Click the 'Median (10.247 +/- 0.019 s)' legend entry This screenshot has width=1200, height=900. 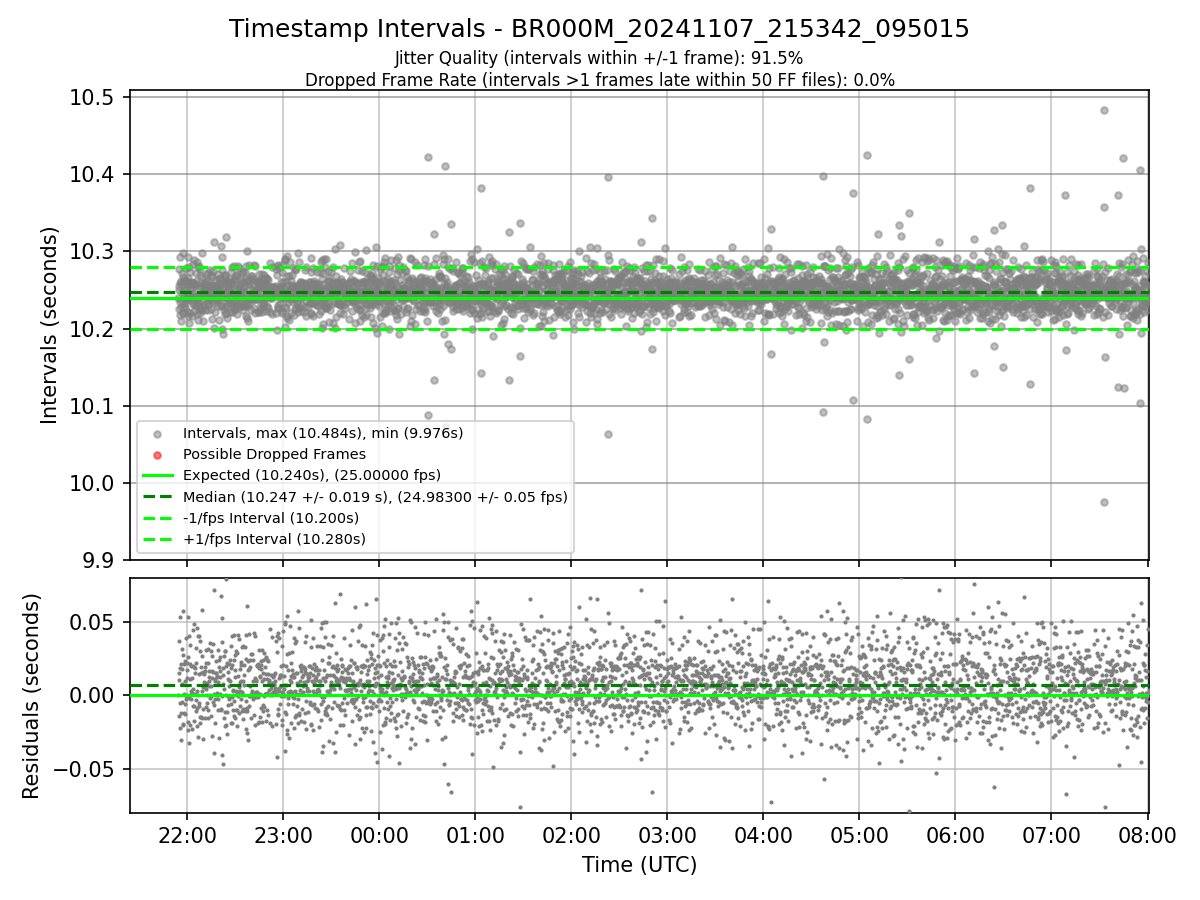pyautogui.click(x=375, y=496)
